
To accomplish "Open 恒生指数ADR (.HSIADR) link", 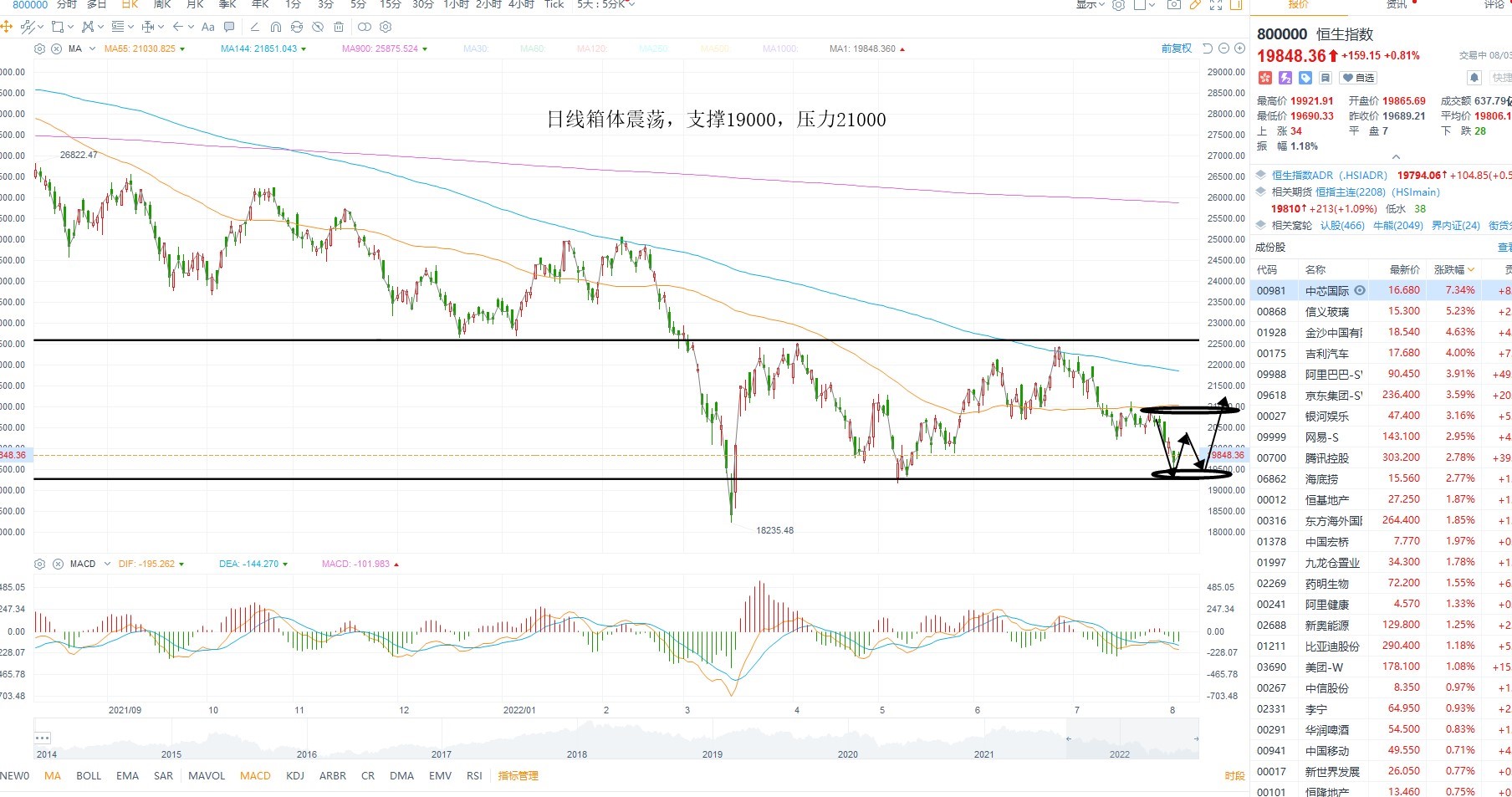I will pos(1330,175).
